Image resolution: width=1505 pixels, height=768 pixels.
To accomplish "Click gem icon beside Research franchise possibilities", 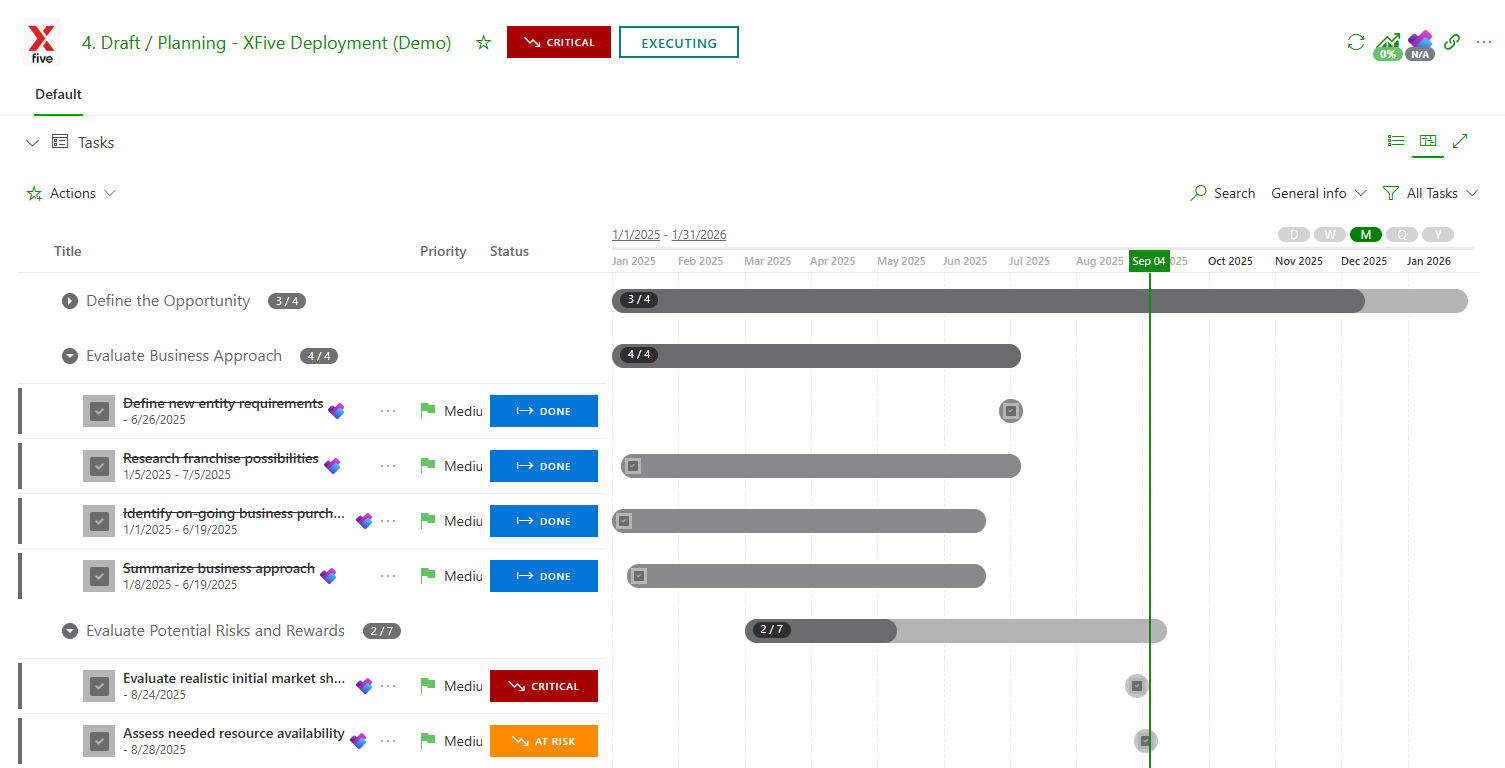I will click(x=332, y=466).
